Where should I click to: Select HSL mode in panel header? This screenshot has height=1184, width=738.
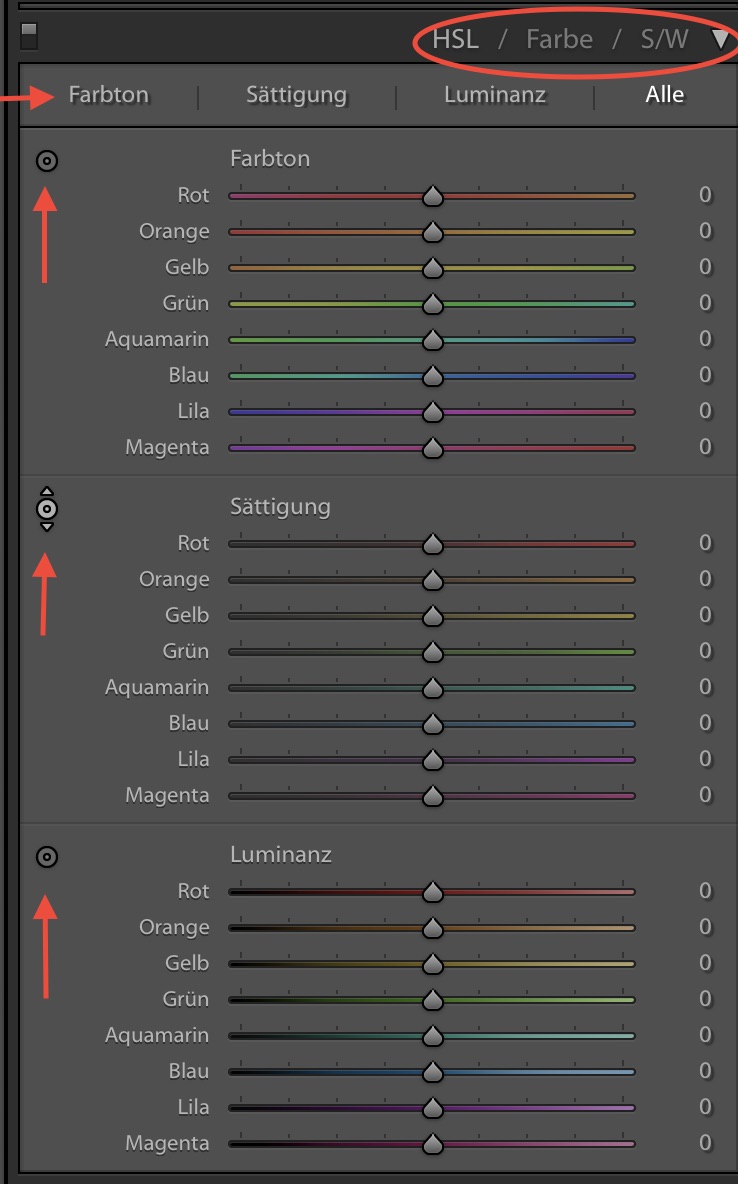point(455,40)
